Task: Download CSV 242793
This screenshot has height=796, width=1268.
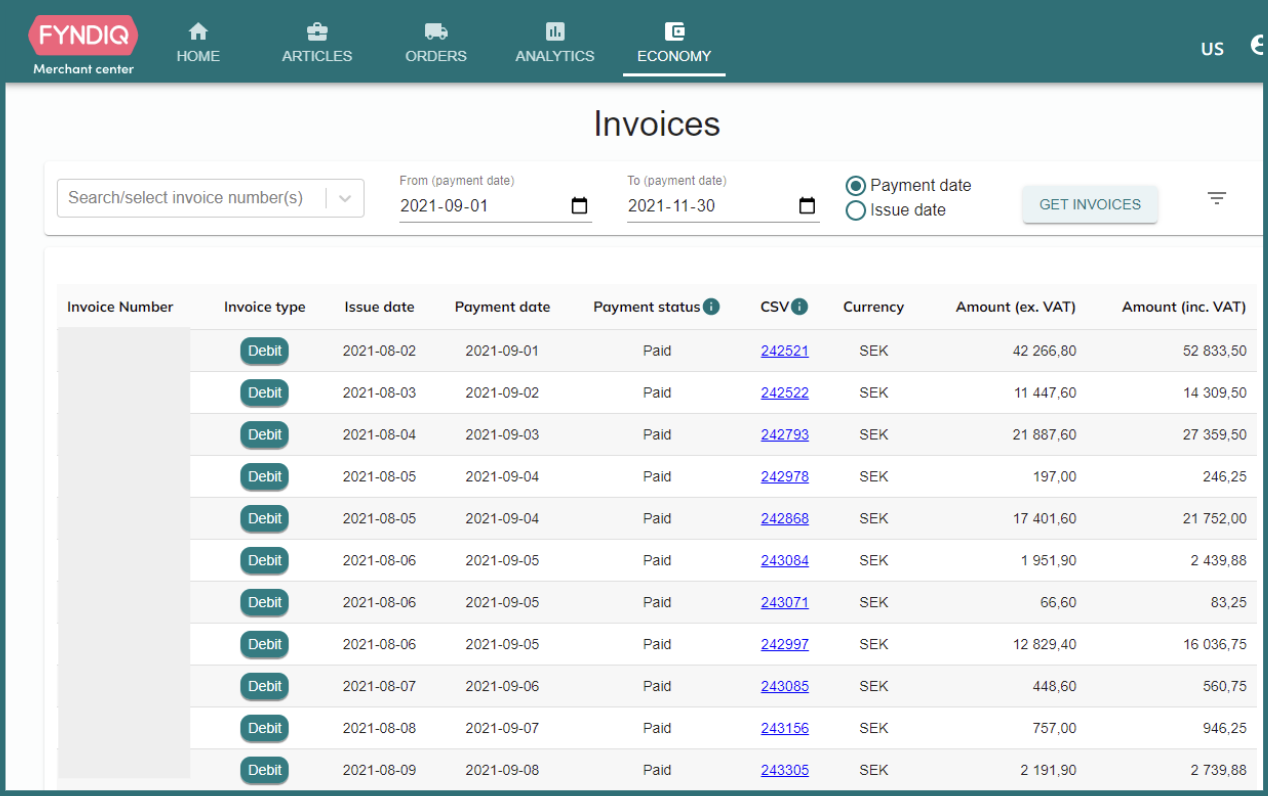Action: click(785, 435)
